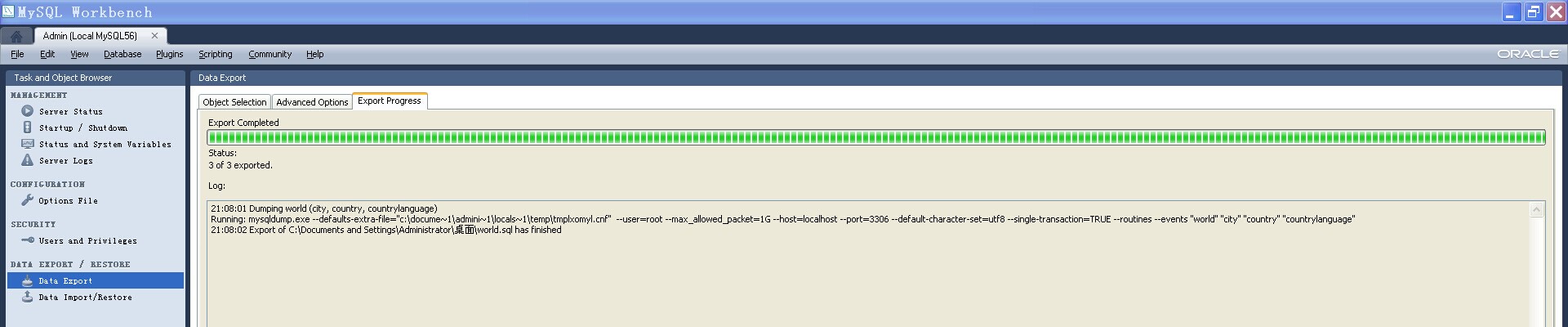The width and height of the screenshot is (1568, 327).
Task: Go to the Home tab icon
Action: 16,36
